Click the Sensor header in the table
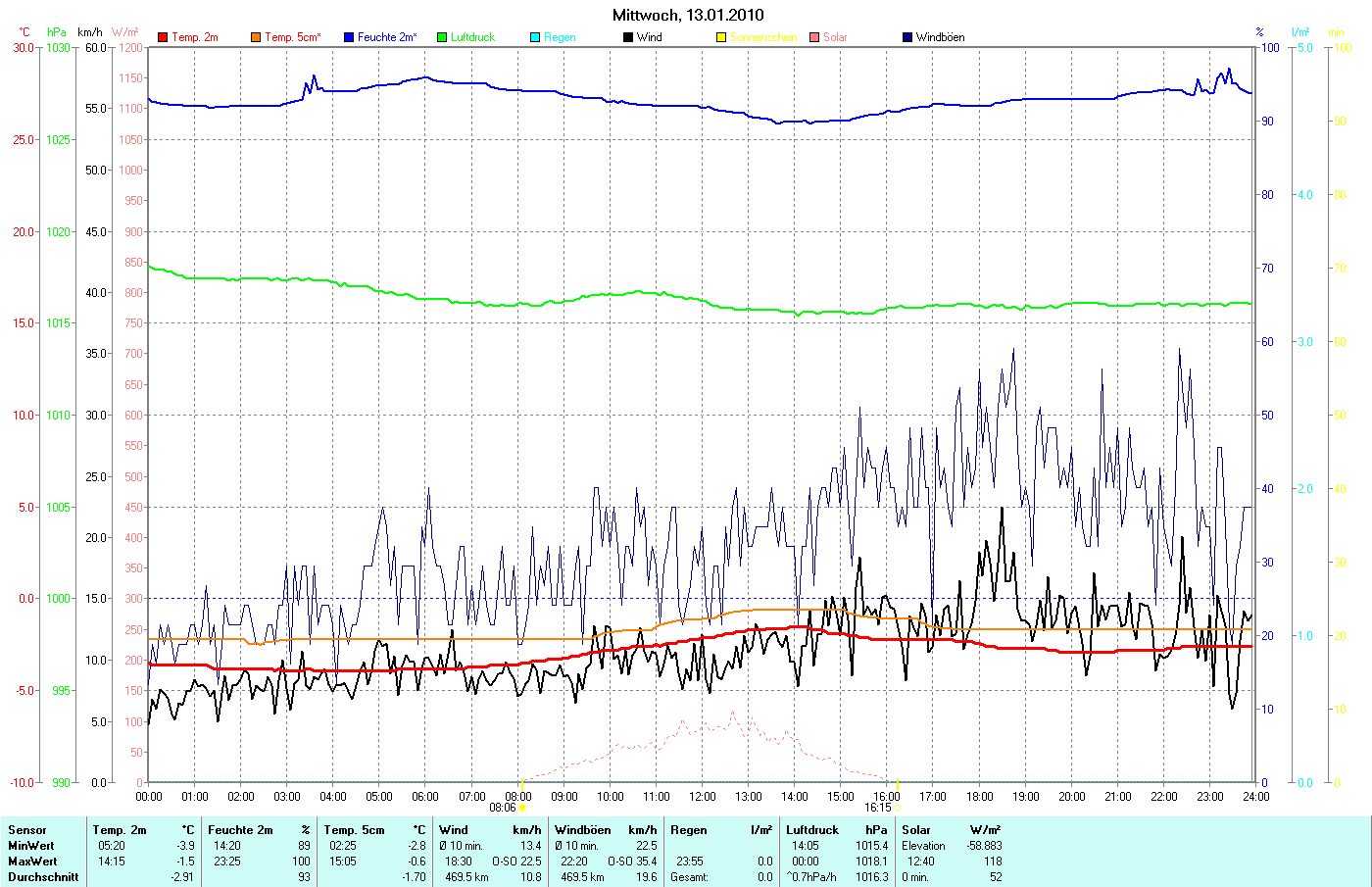Image resolution: width=1372 pixels, height=887 pixels. [27, 830]
